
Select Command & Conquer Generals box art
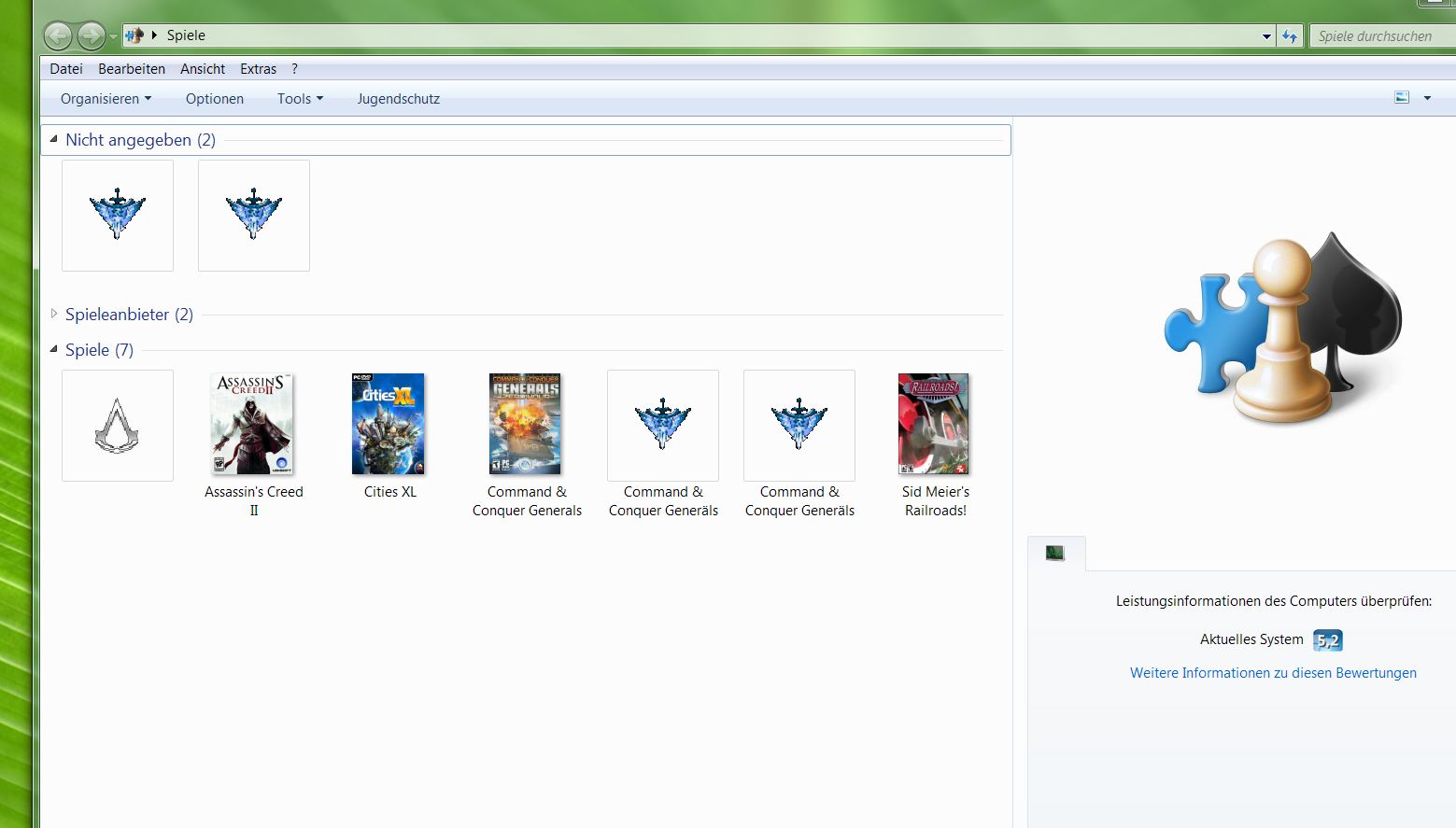(x=526, y=425)
